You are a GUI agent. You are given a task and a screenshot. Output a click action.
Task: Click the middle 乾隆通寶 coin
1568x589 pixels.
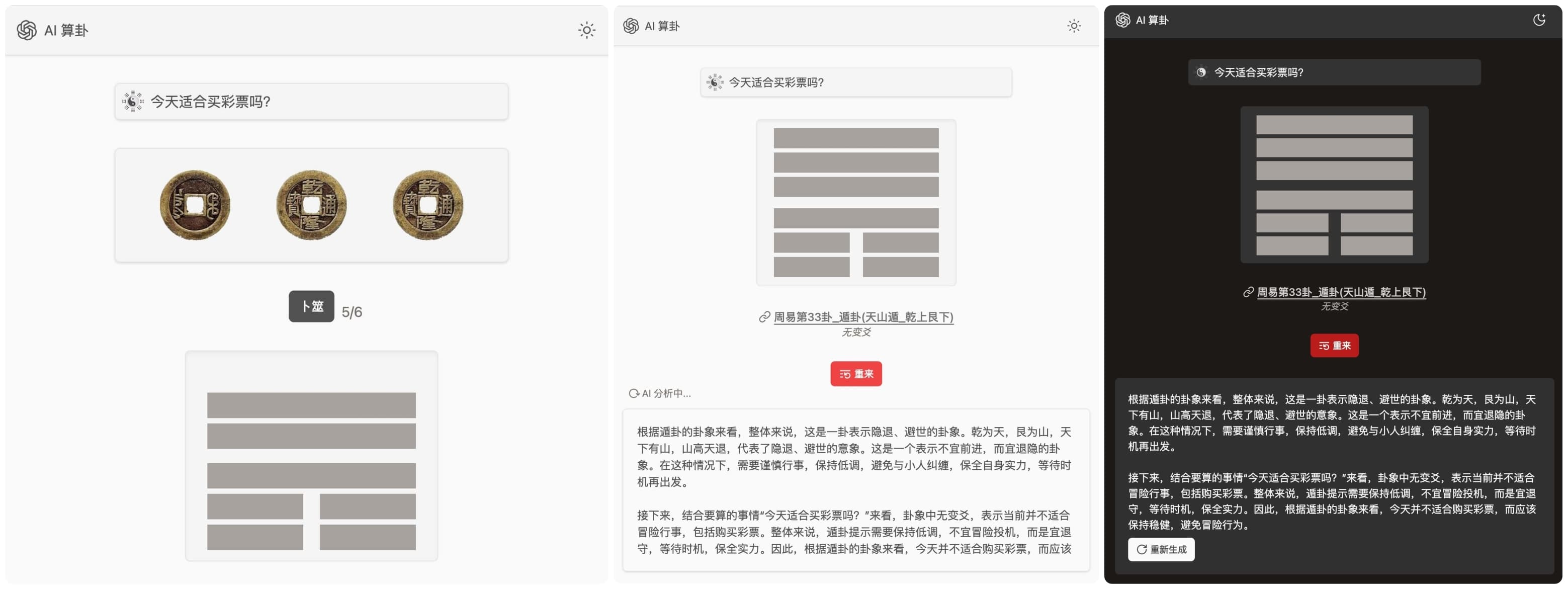pyautogui.click(x=311, y=205)
